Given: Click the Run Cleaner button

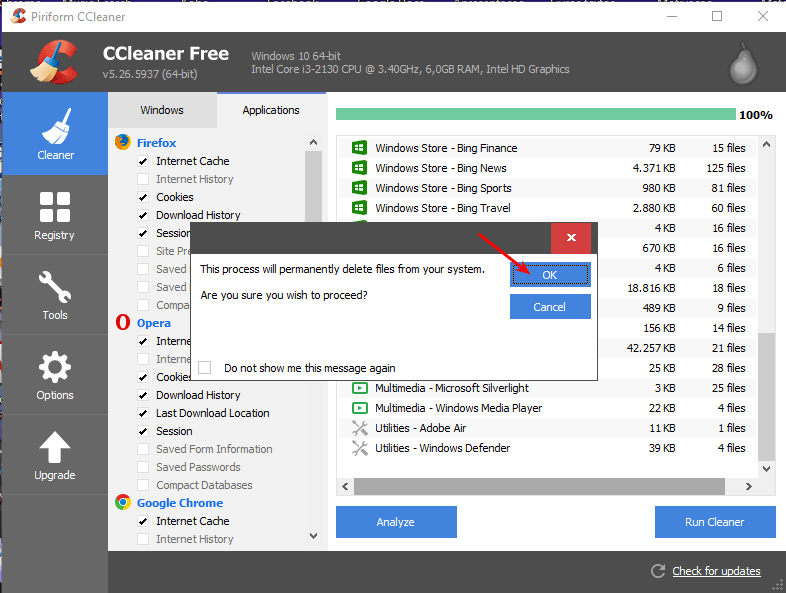Looking at the screenshot, I should click(x=715, y=522).
